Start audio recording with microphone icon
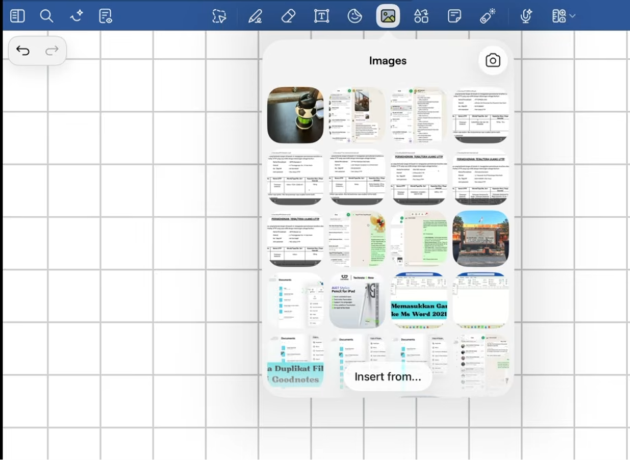 526,16
